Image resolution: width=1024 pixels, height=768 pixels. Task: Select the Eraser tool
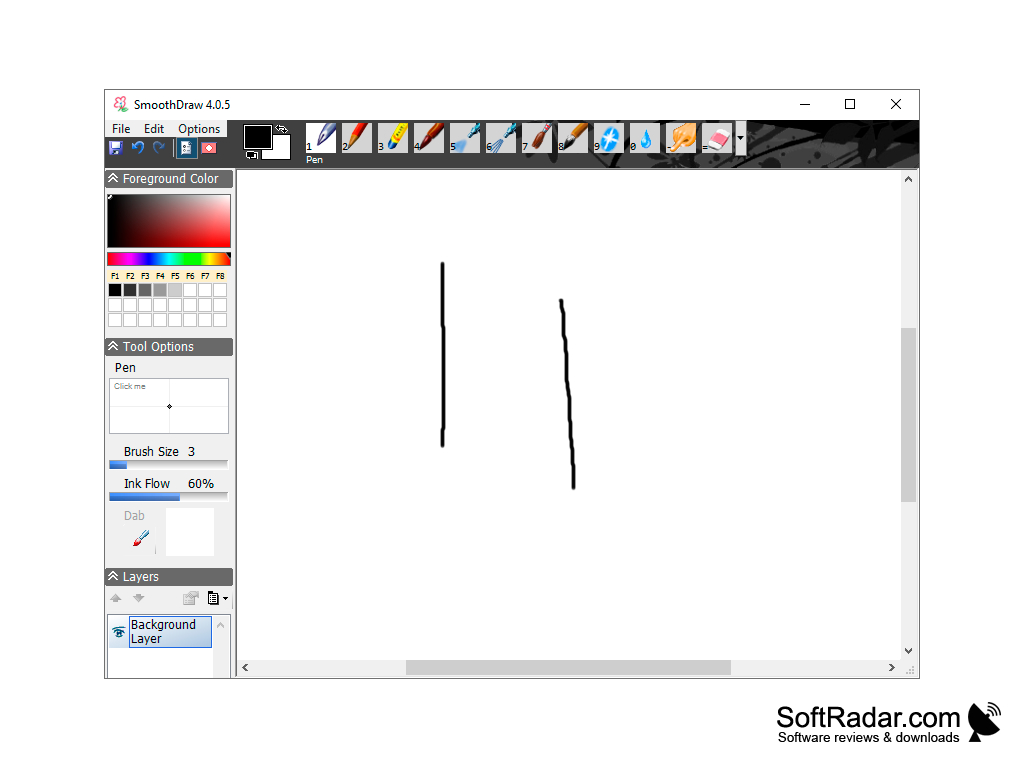[717, 138]
